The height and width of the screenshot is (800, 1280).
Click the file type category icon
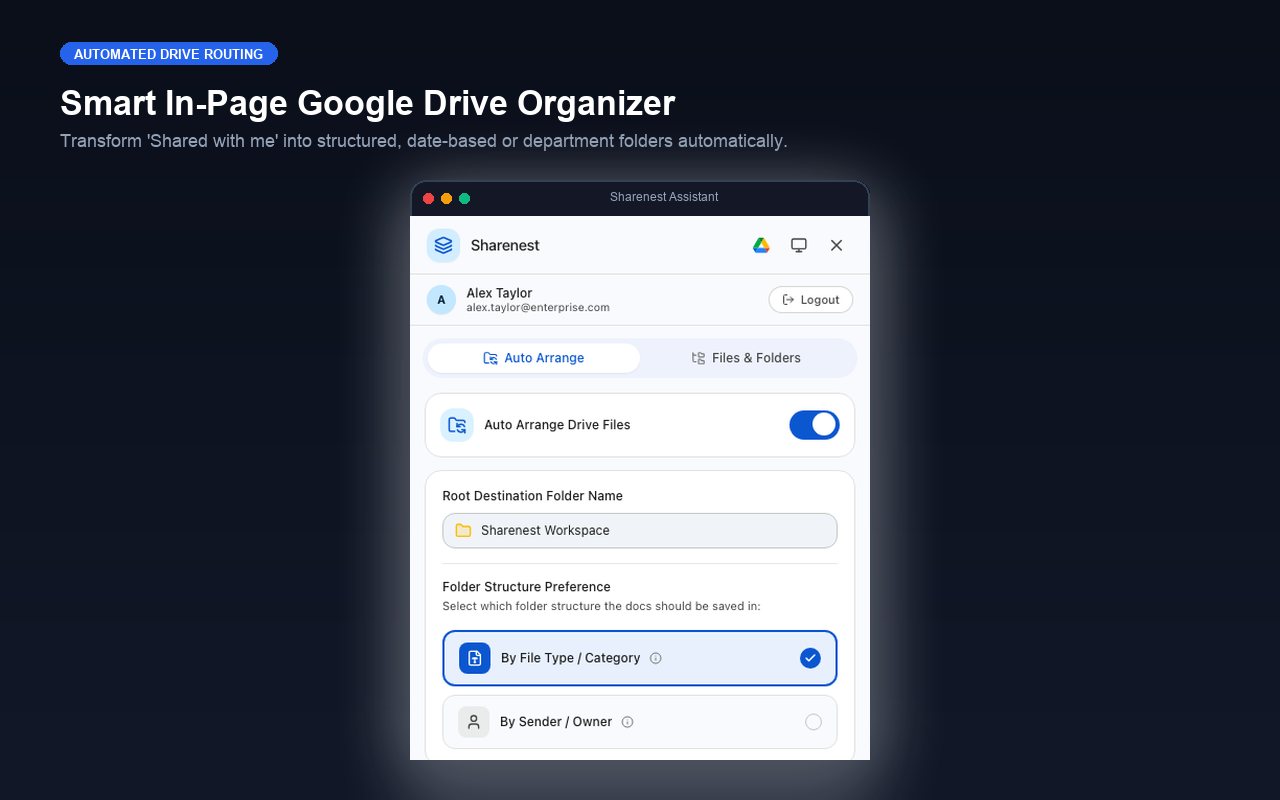tap(475, 658)
